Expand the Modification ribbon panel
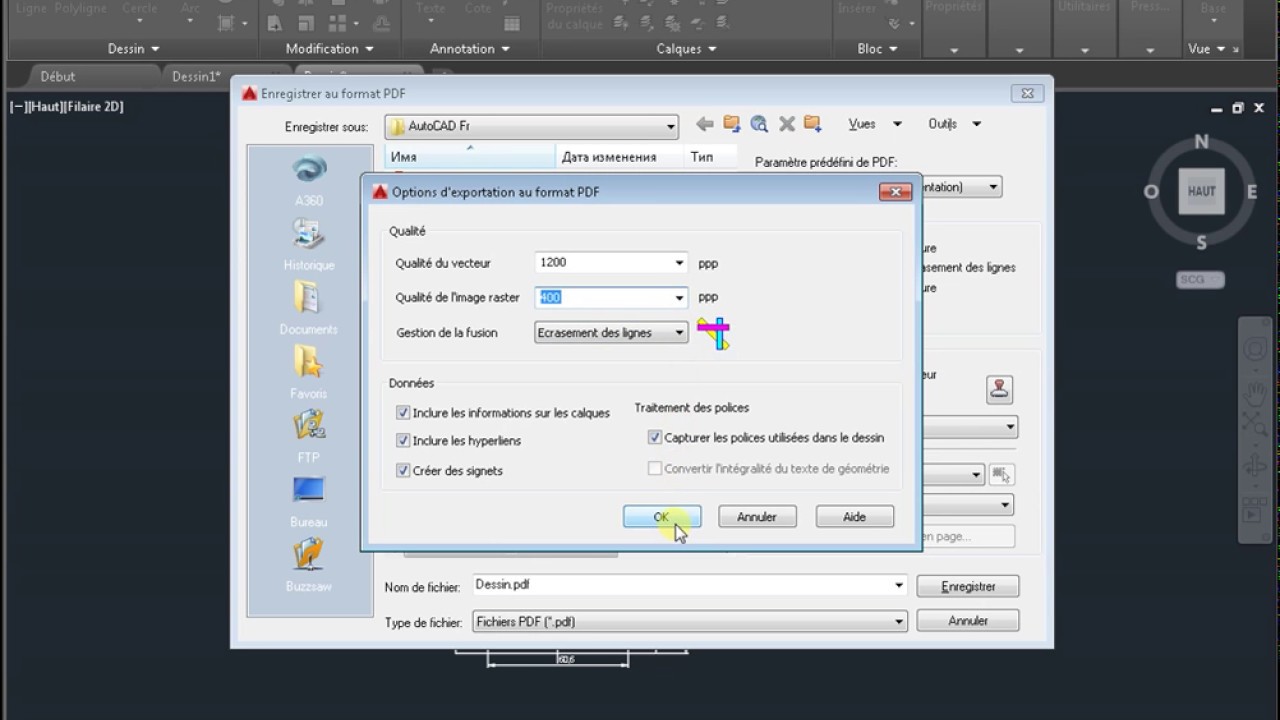This screenshot has width=1280, height=720. point(329,48)
